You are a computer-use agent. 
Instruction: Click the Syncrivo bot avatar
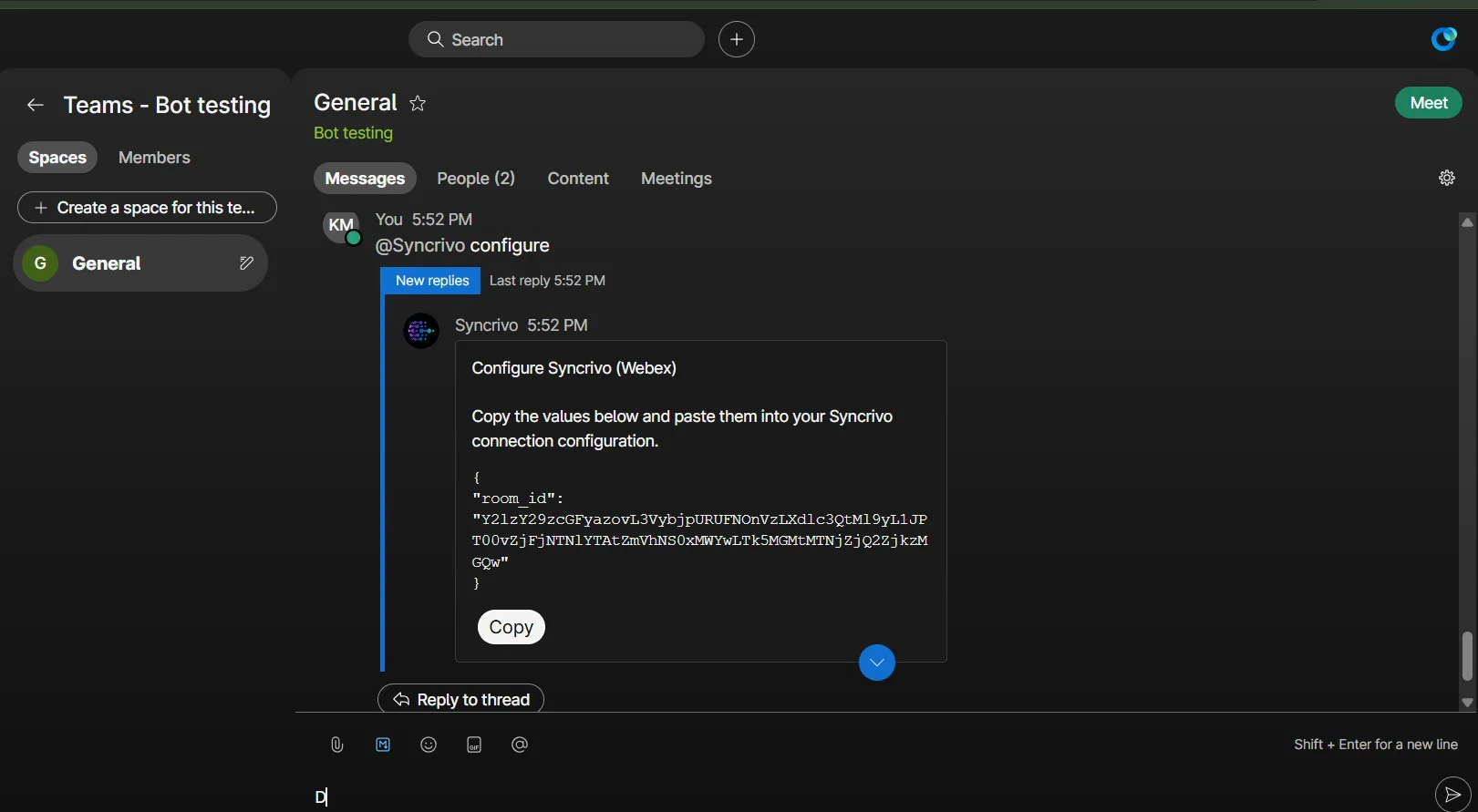tap(421, 331)
